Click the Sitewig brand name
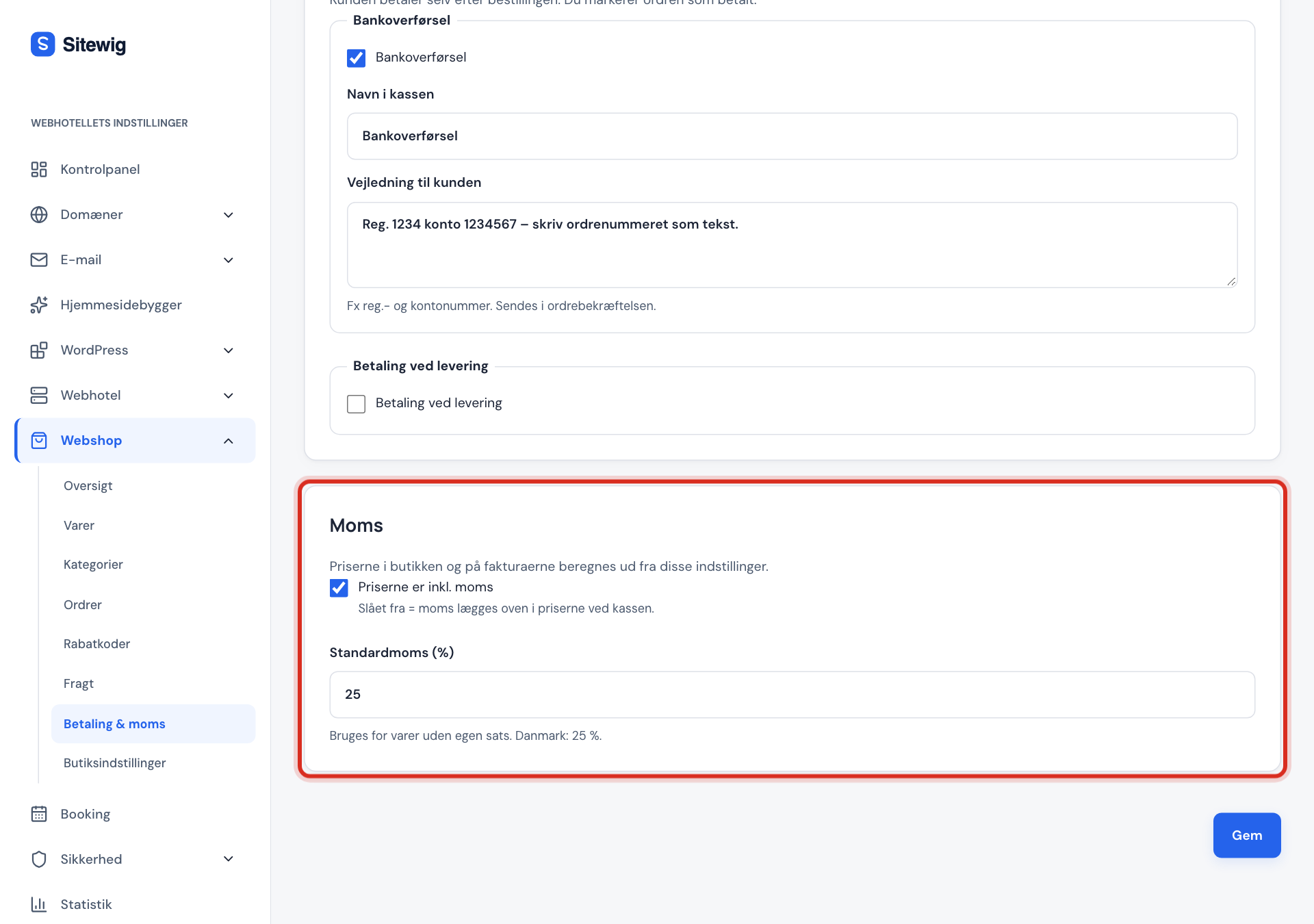 click(94, 44)
